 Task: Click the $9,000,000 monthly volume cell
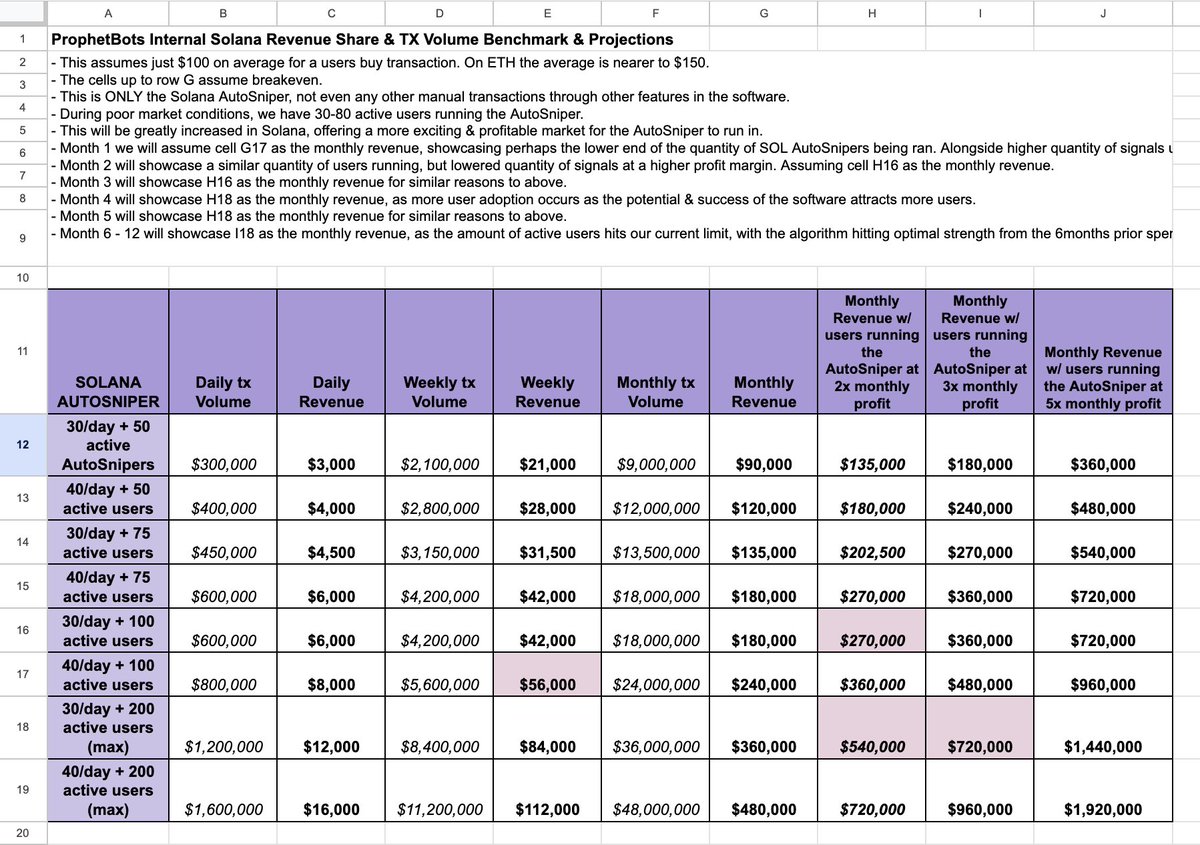pos(656,445)
